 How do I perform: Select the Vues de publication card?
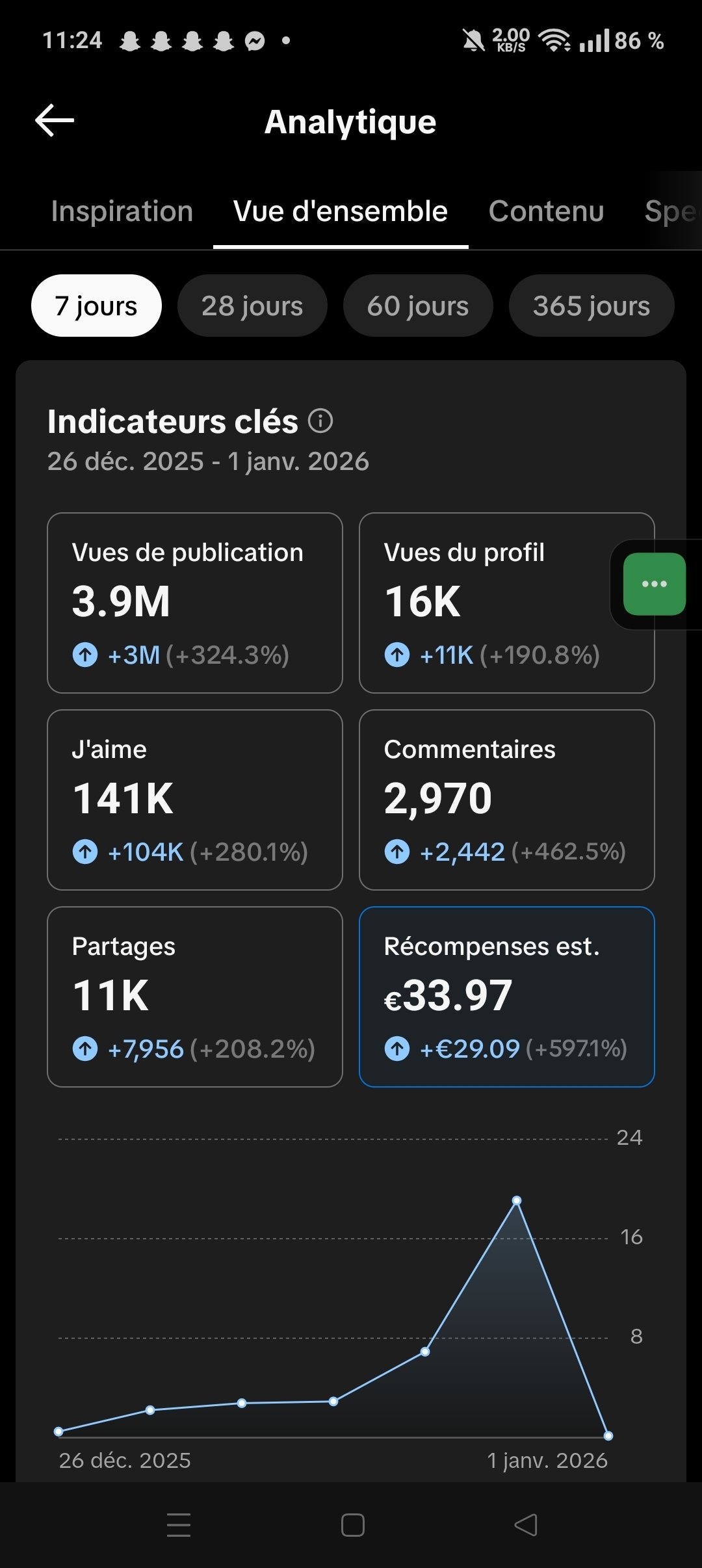[195, 603]
